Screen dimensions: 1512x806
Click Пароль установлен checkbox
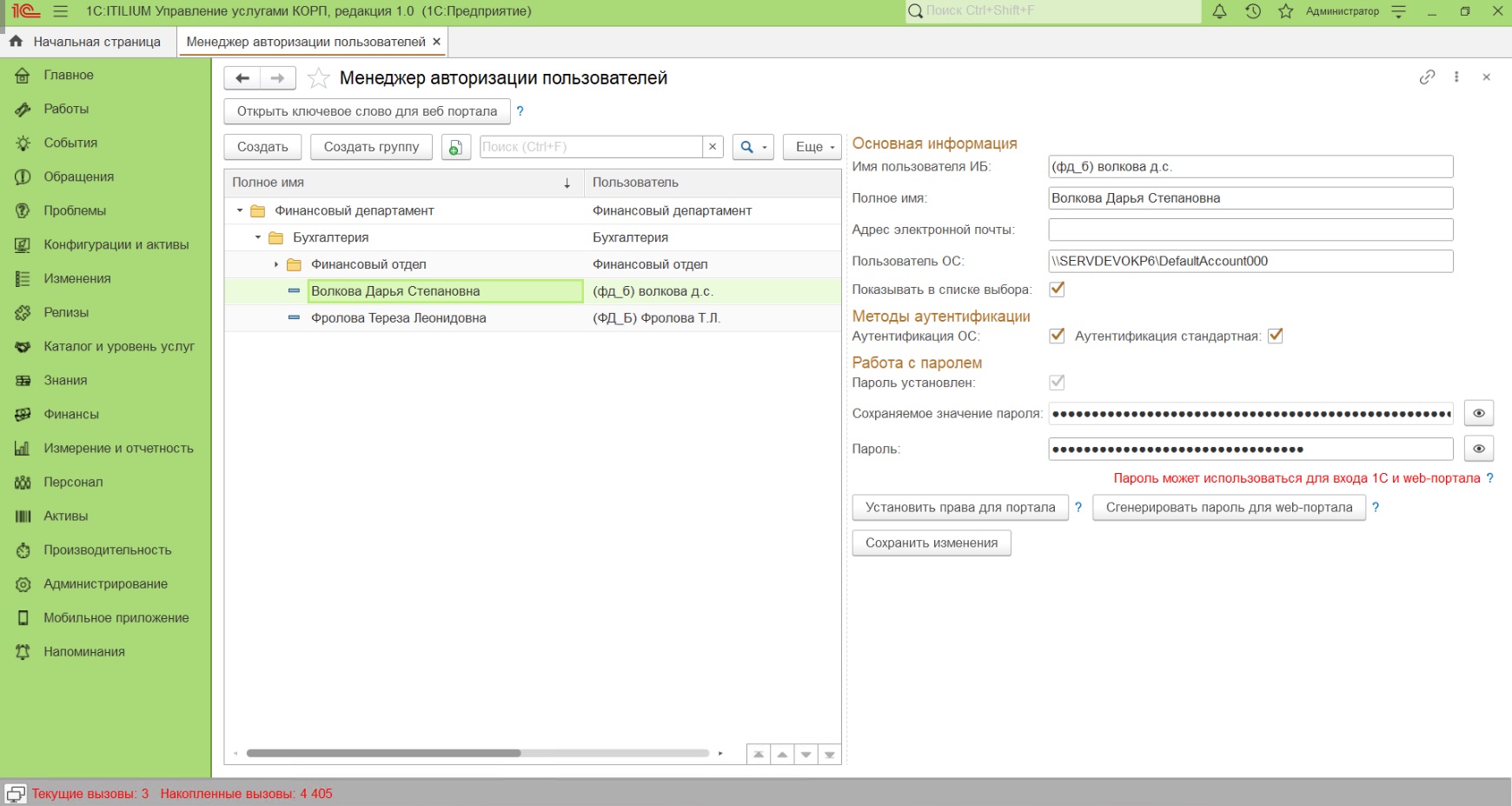[1057, 383]
